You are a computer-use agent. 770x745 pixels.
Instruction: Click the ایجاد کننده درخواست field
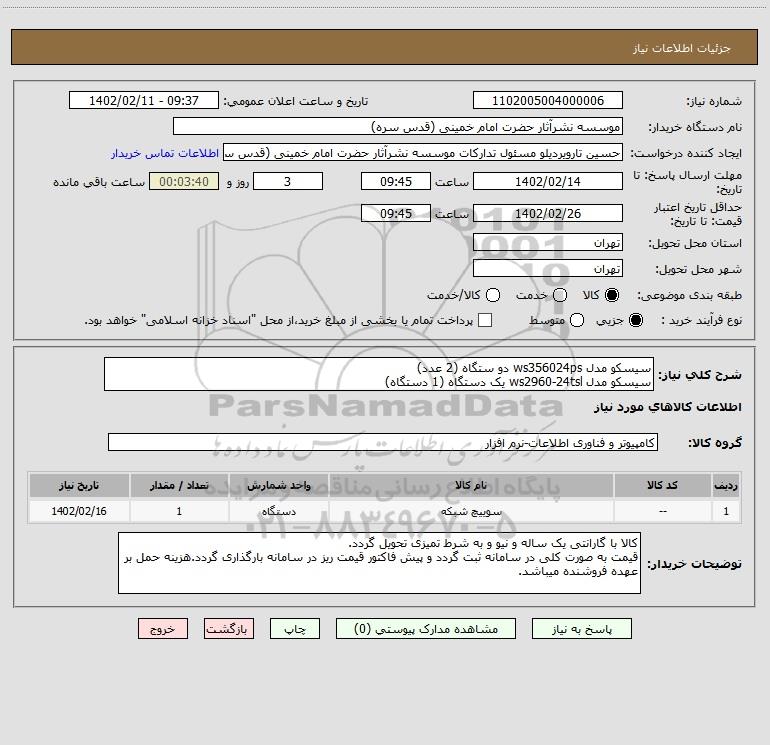(423, 153)
